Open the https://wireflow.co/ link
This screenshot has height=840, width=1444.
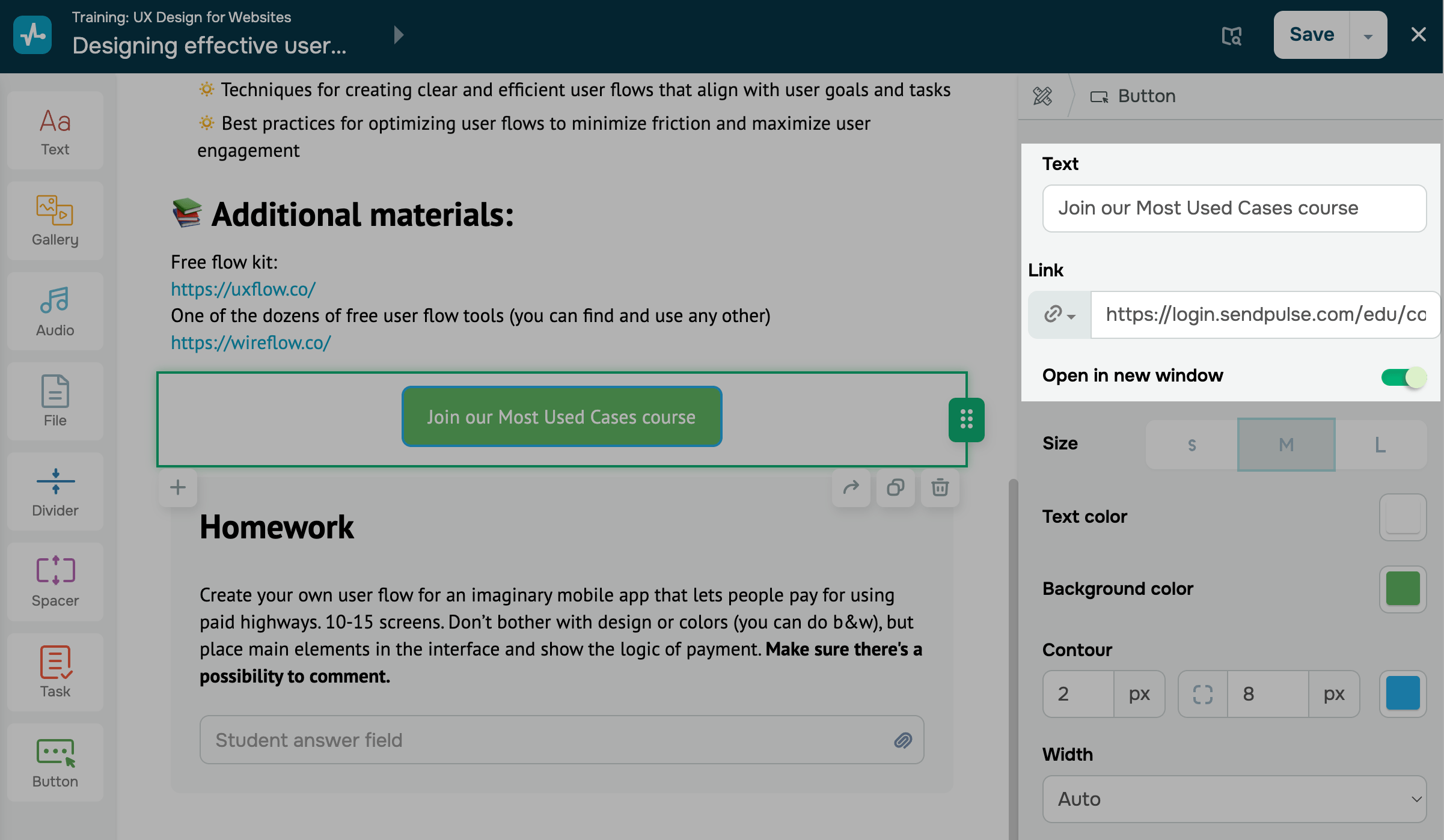251,342
